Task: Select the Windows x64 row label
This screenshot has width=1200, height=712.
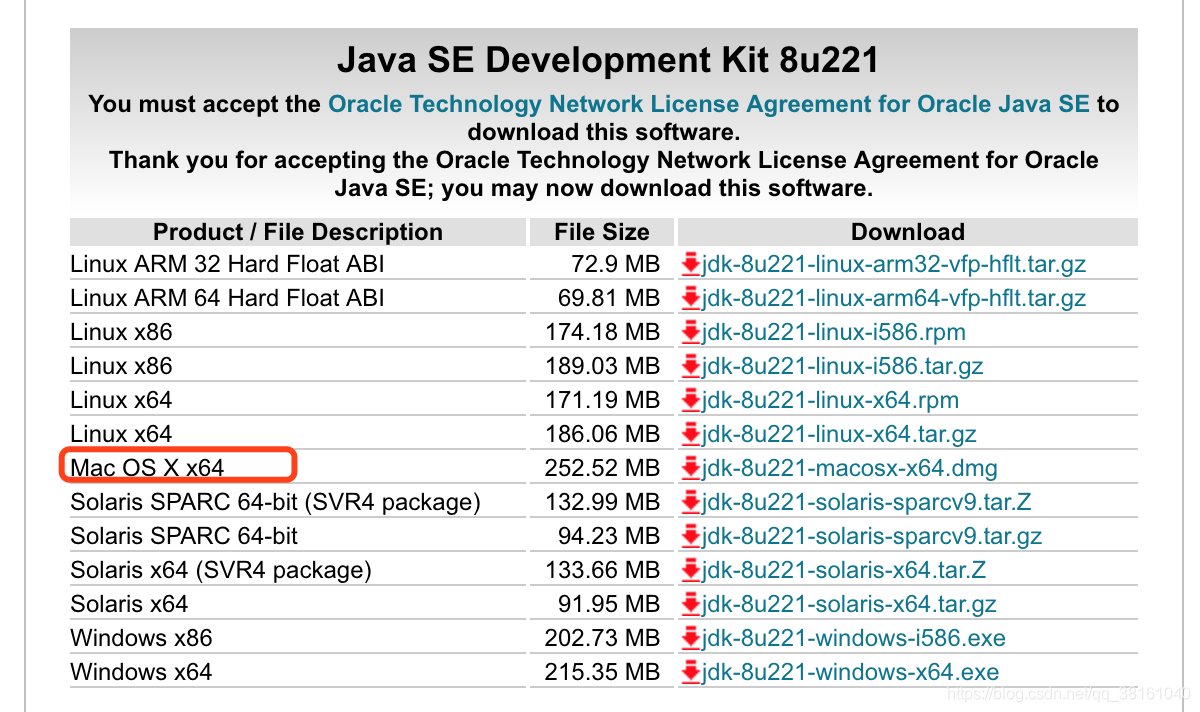Action: pos(141,673)
